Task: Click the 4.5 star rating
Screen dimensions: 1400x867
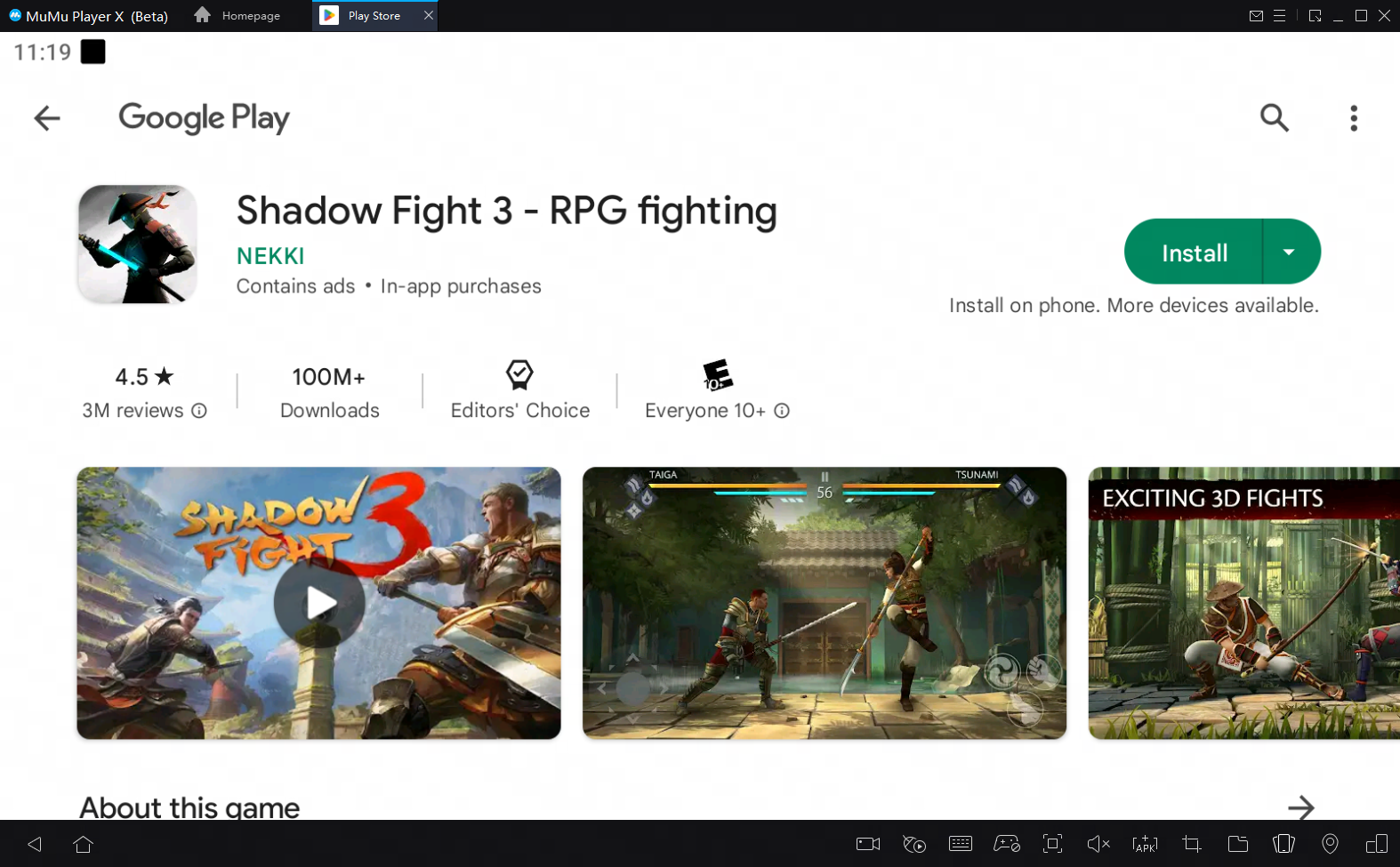Action: coord(144,376)
